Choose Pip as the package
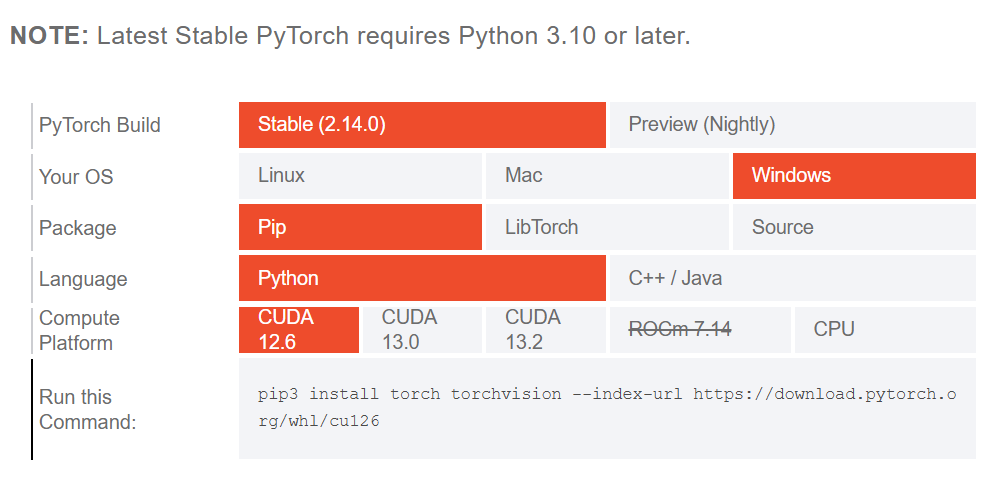The image size is (1005, 495). [x=360, y=227]
